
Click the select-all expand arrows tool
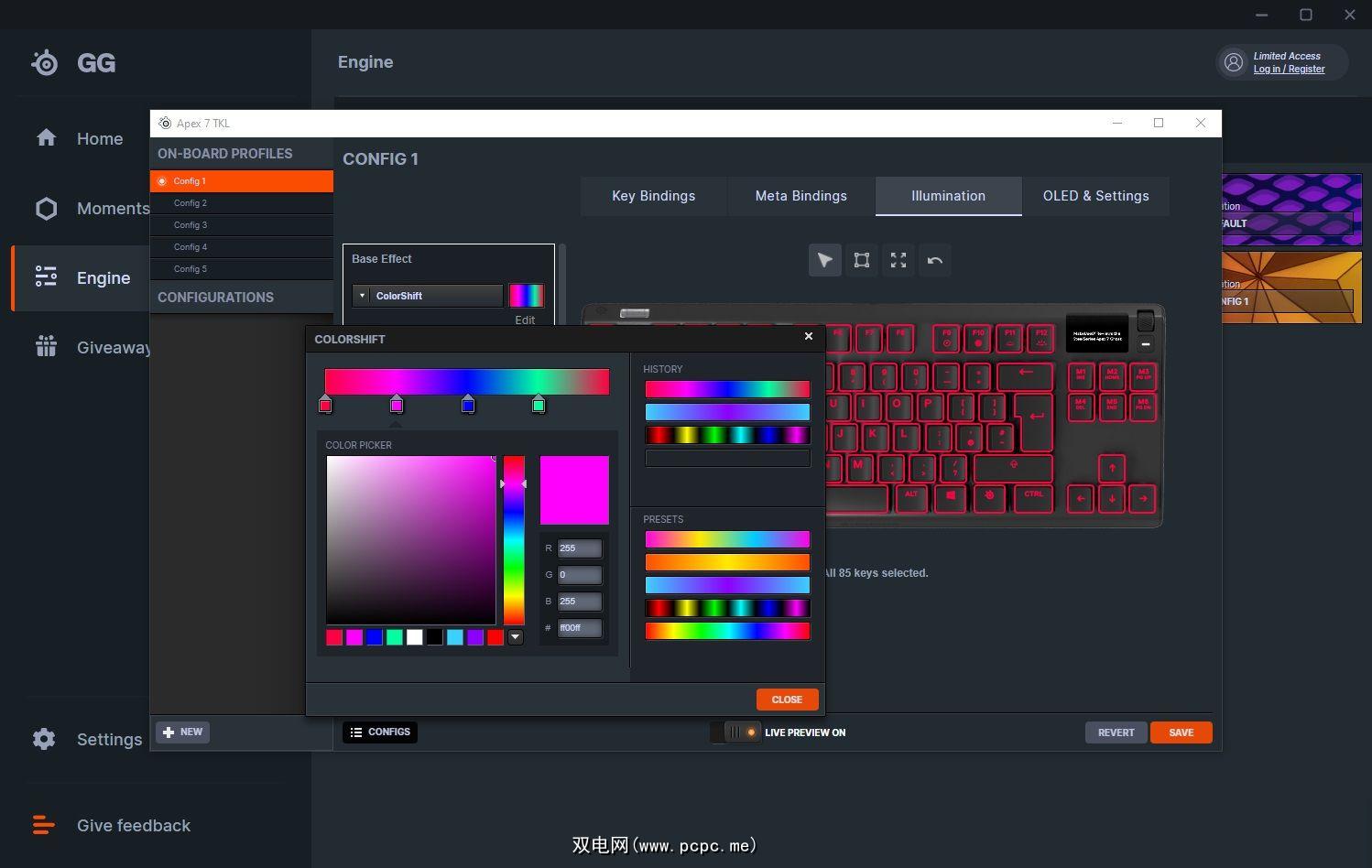[898, 260]
